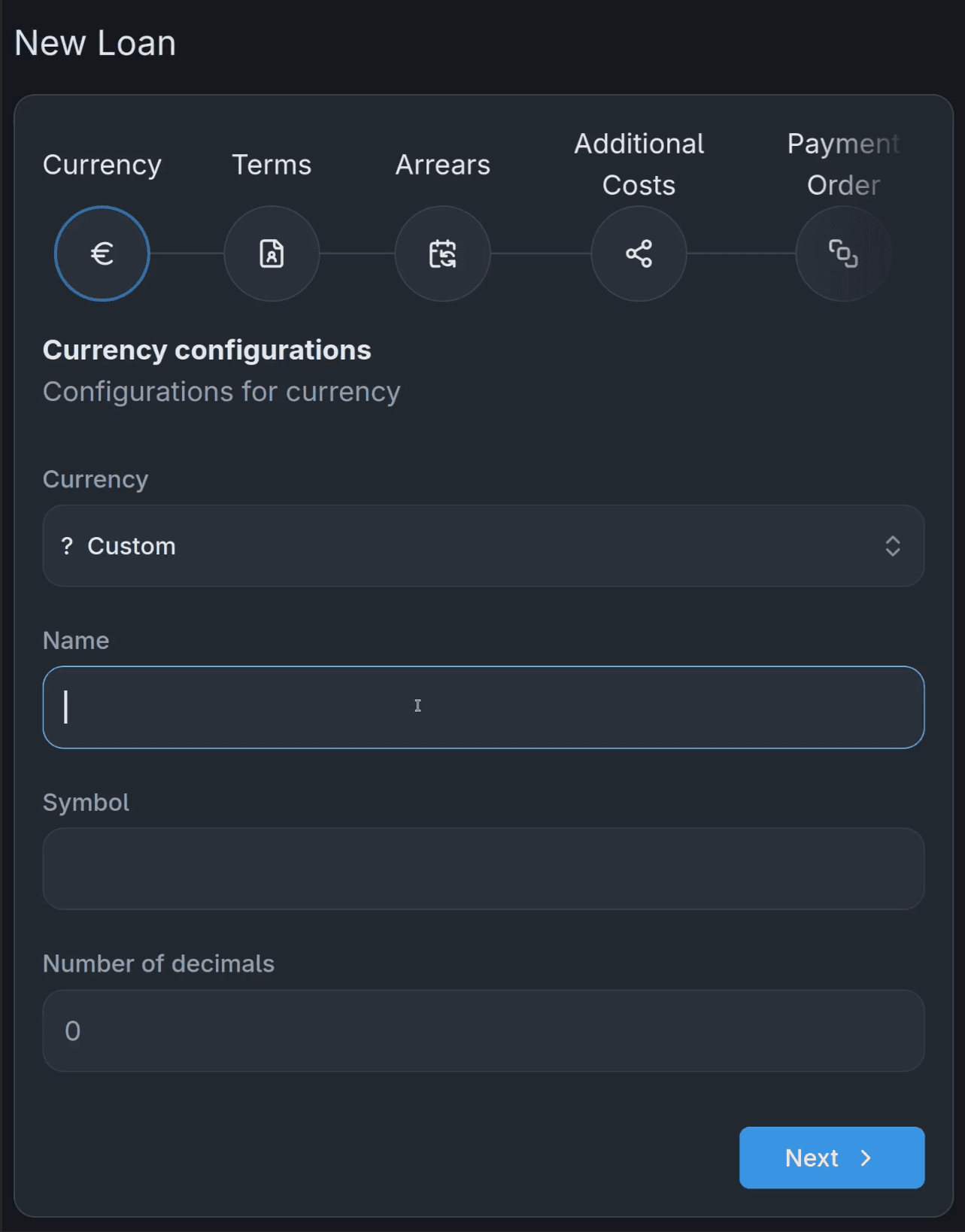Click the Number of decimals field showing 0
The image size is (965, 1232).
tap(484, 1030)
